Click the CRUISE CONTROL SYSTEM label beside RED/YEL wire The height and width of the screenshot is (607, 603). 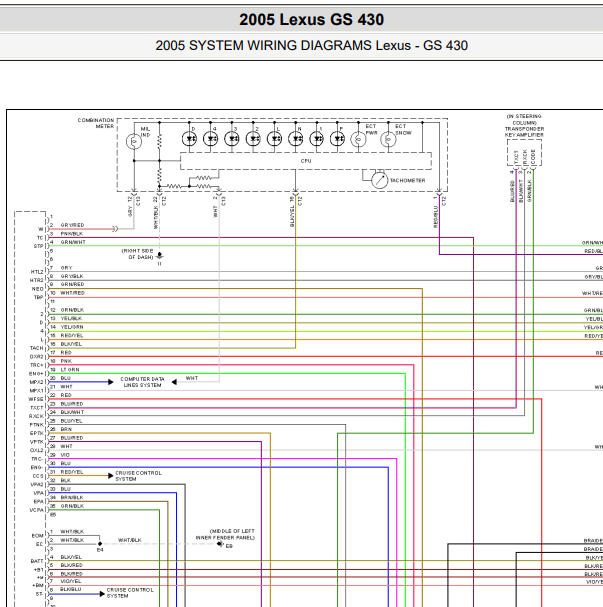(139, 476)
